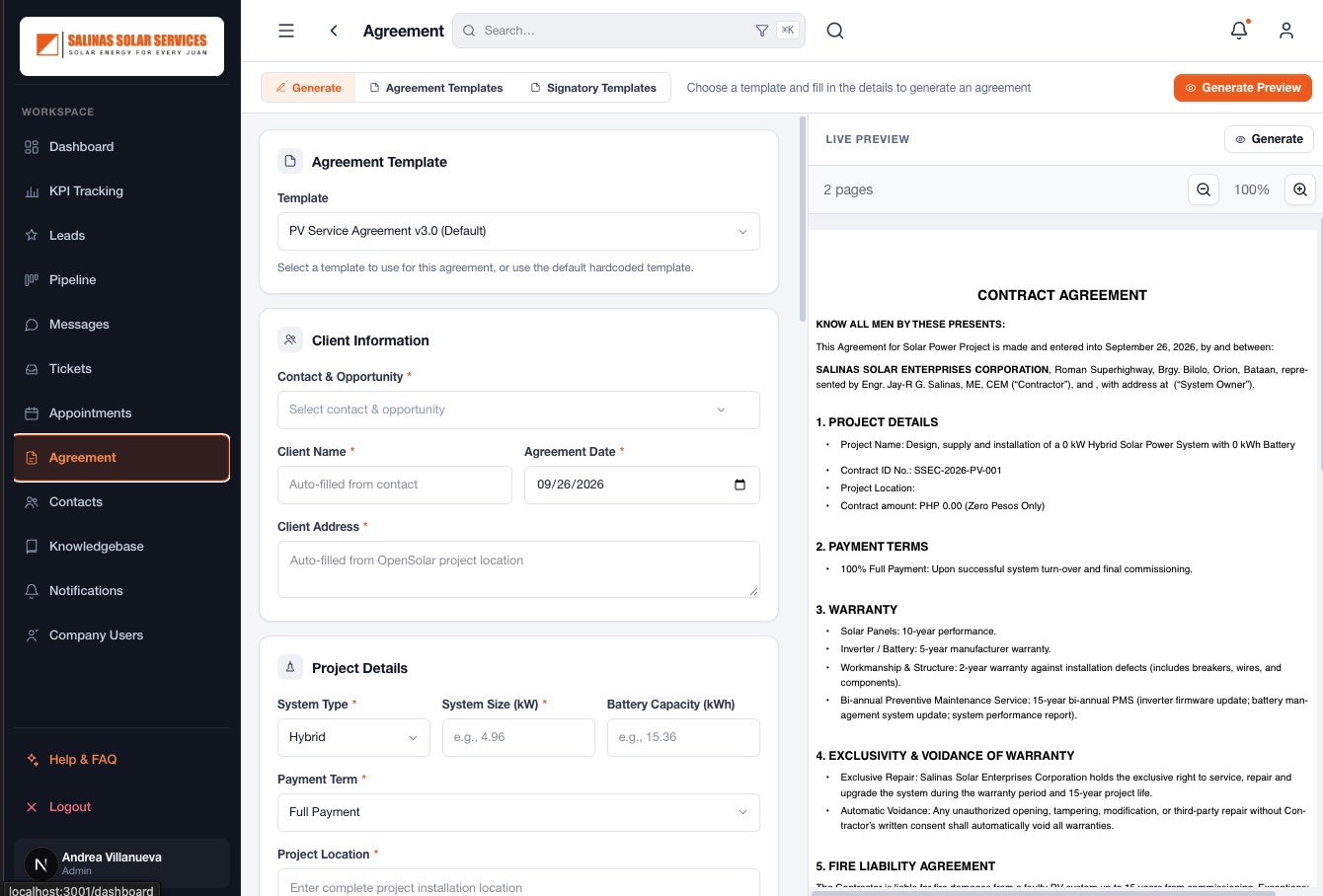
Task: Switch to Agreement Templates tab
Action: pos(435,88)
